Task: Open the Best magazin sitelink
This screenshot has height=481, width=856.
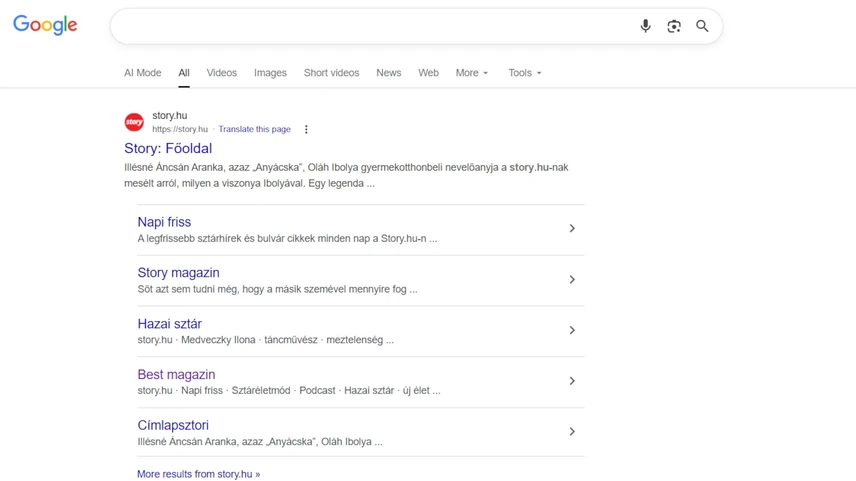Action: 176,375
